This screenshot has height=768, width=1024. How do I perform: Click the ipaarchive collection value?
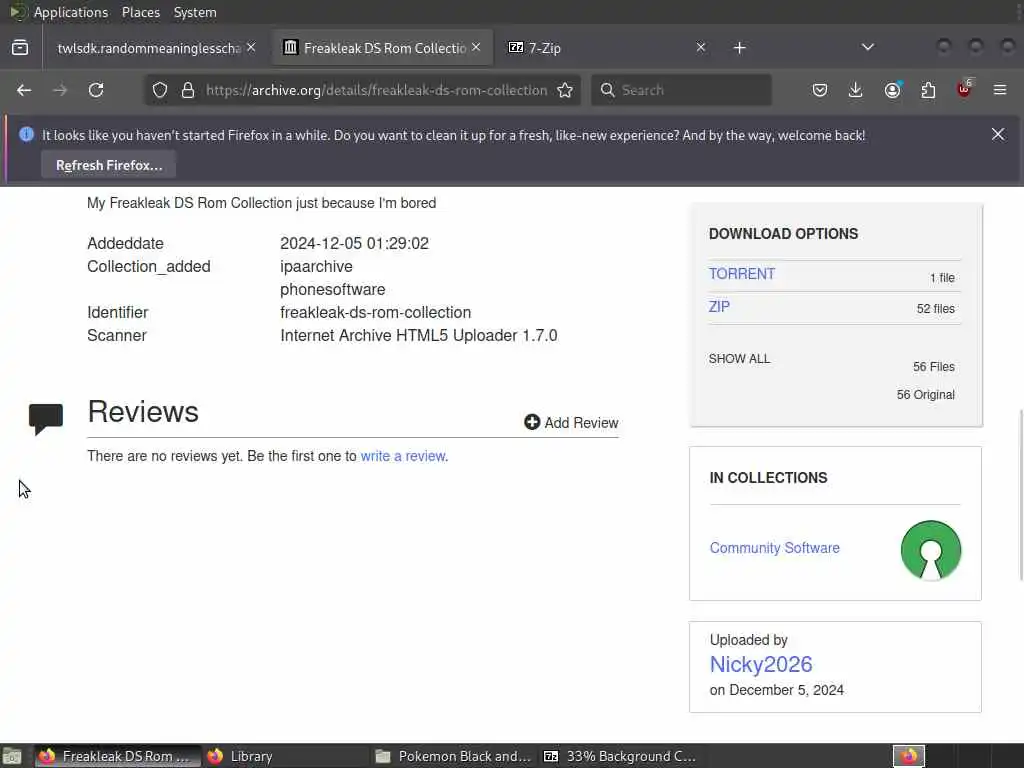pyautogui.click(x=316, y=266)
